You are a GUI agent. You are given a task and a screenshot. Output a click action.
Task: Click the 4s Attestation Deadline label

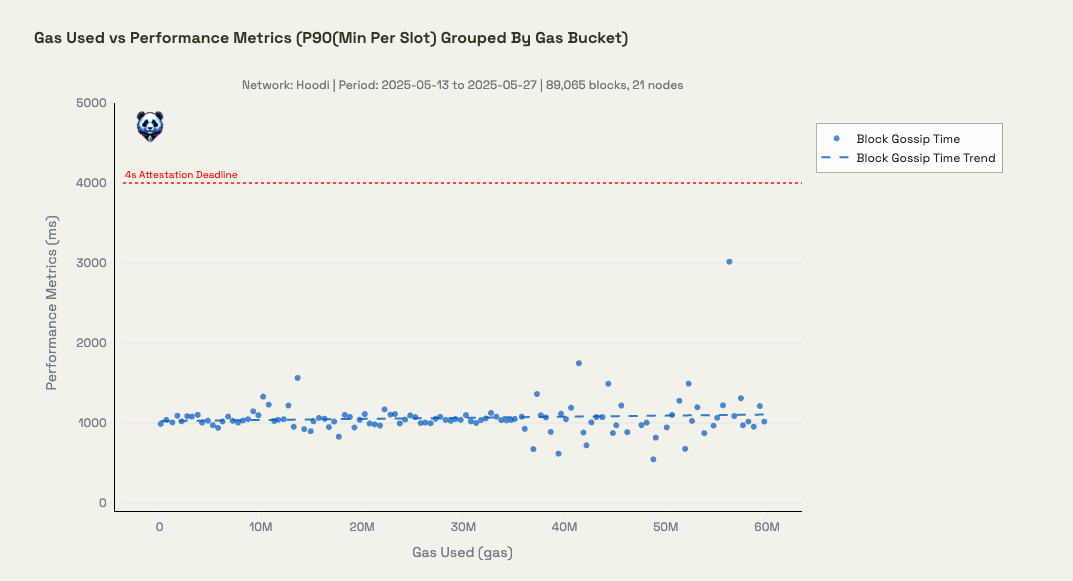181,175
